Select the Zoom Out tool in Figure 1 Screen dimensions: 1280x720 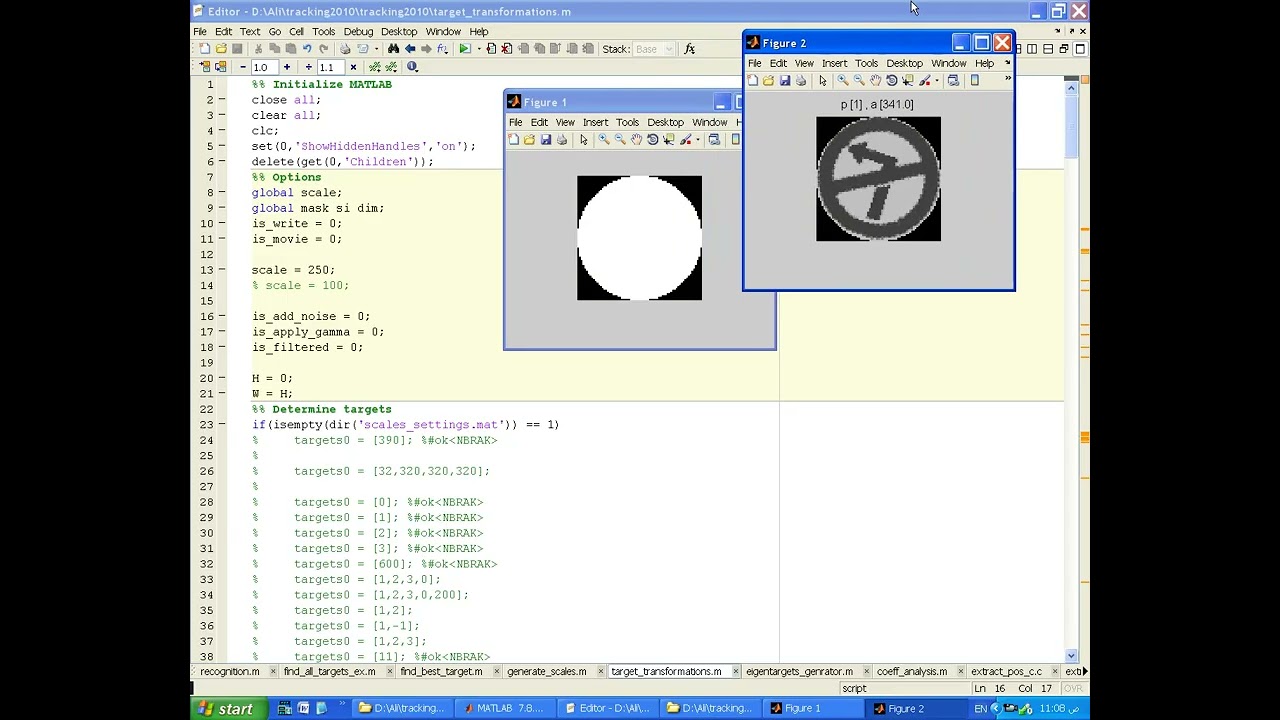(620, 140)
